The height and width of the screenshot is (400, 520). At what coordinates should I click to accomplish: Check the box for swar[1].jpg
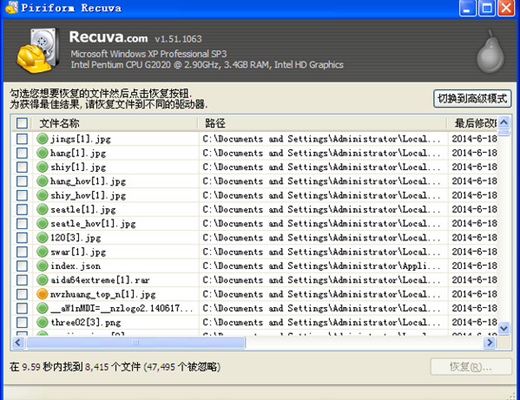pyautogui.click(x=22, y=252)
